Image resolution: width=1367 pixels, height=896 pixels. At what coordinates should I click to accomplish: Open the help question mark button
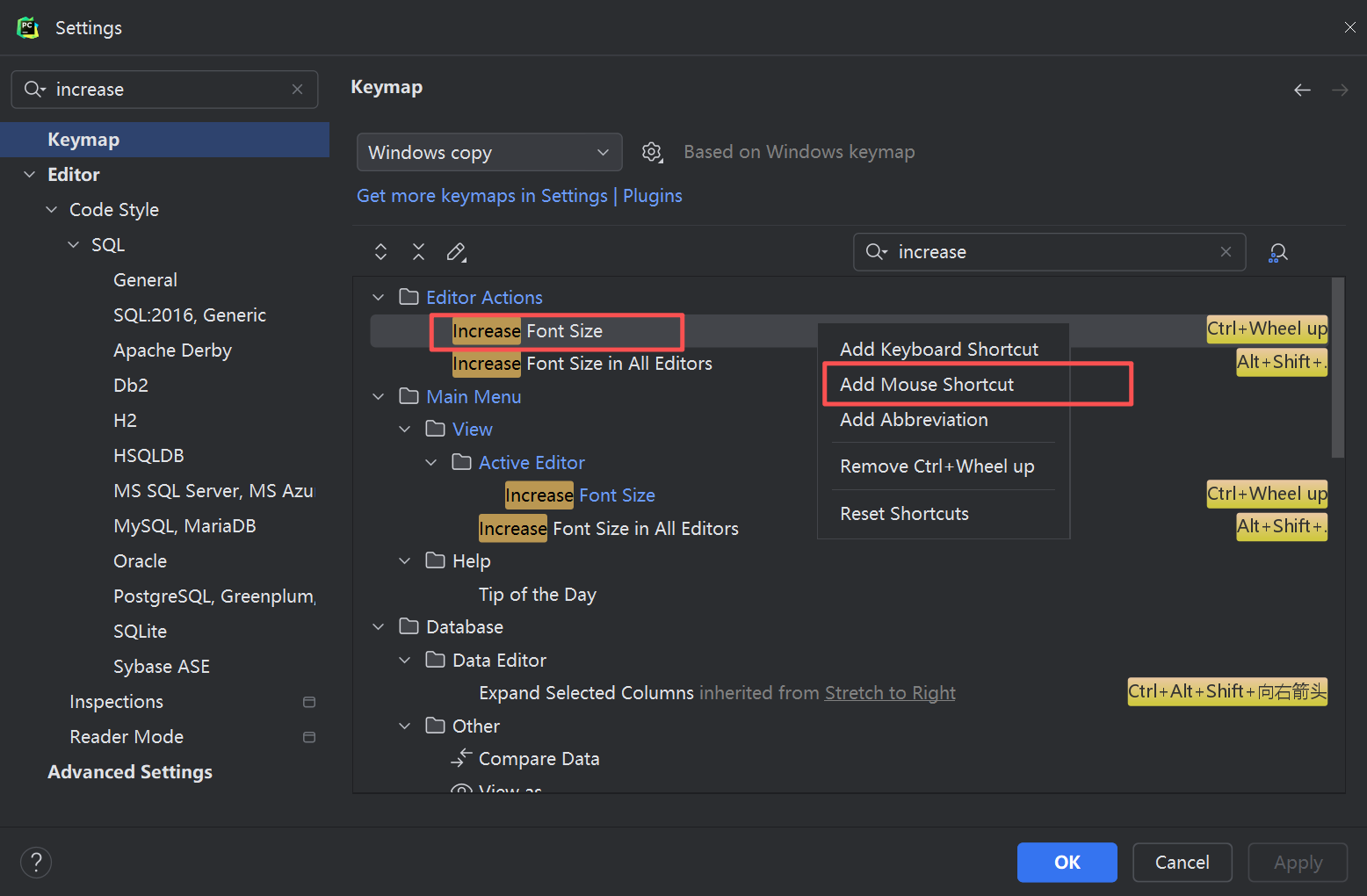(36, 862)
